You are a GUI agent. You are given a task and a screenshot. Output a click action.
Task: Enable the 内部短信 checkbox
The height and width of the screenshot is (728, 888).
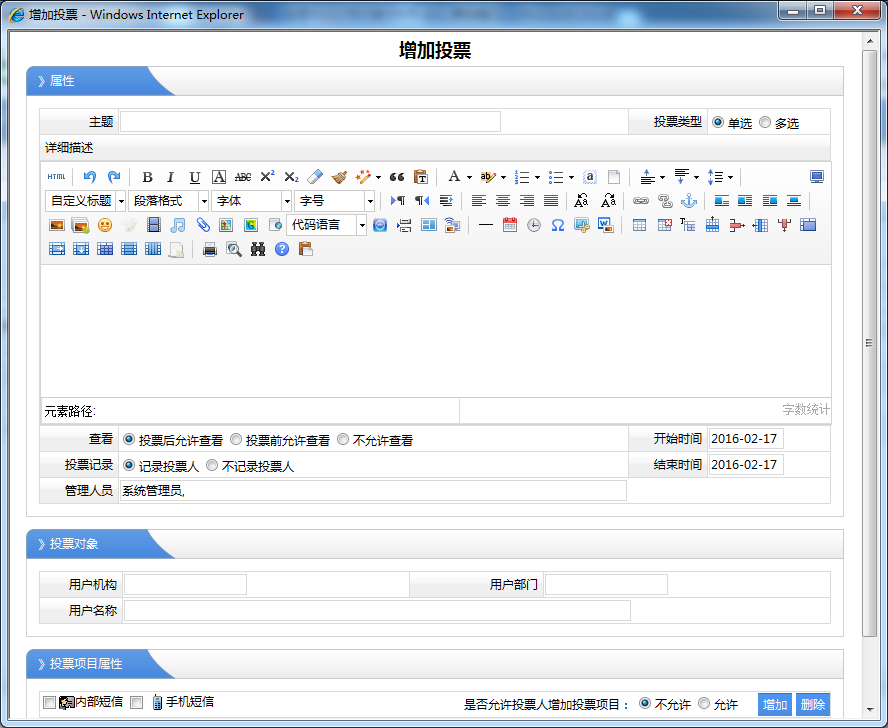tap(49, 703)
